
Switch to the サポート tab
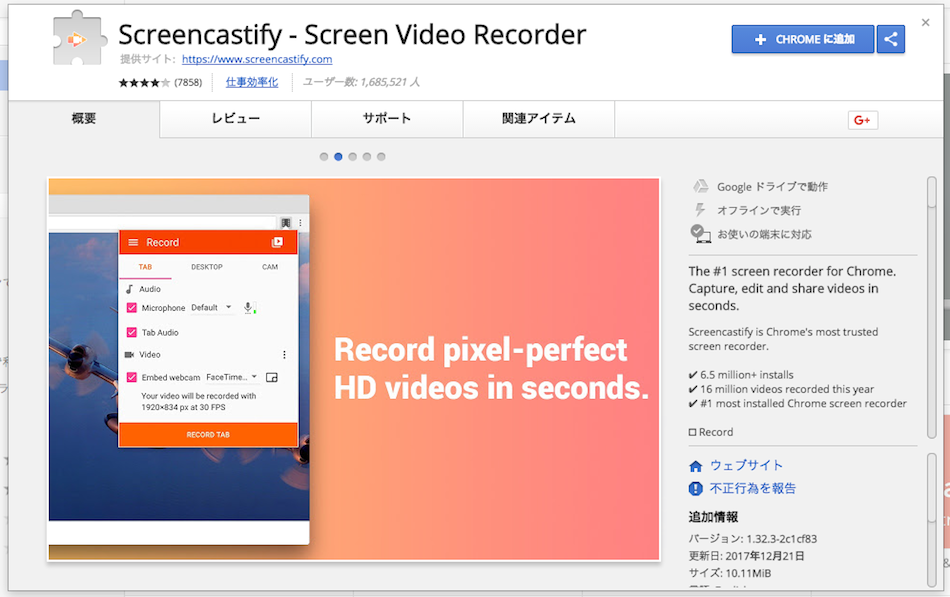[x=387, y=119]
